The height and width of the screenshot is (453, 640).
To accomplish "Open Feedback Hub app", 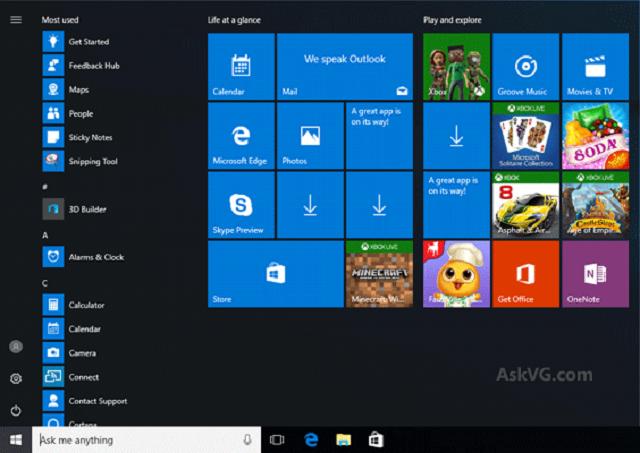I will pyautogui.click(x=81, y=66).
